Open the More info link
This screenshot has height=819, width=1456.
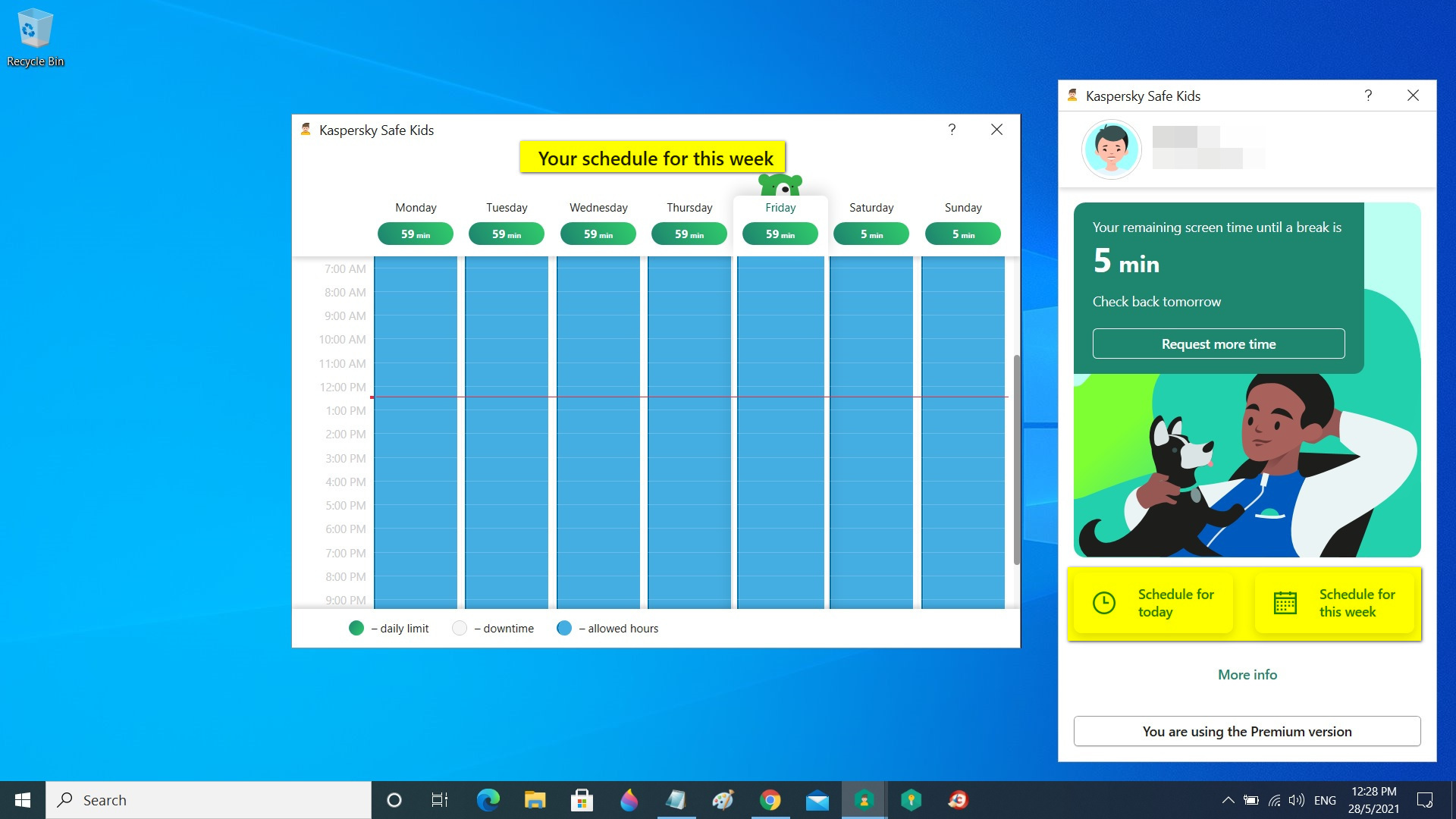(1247, 674)
